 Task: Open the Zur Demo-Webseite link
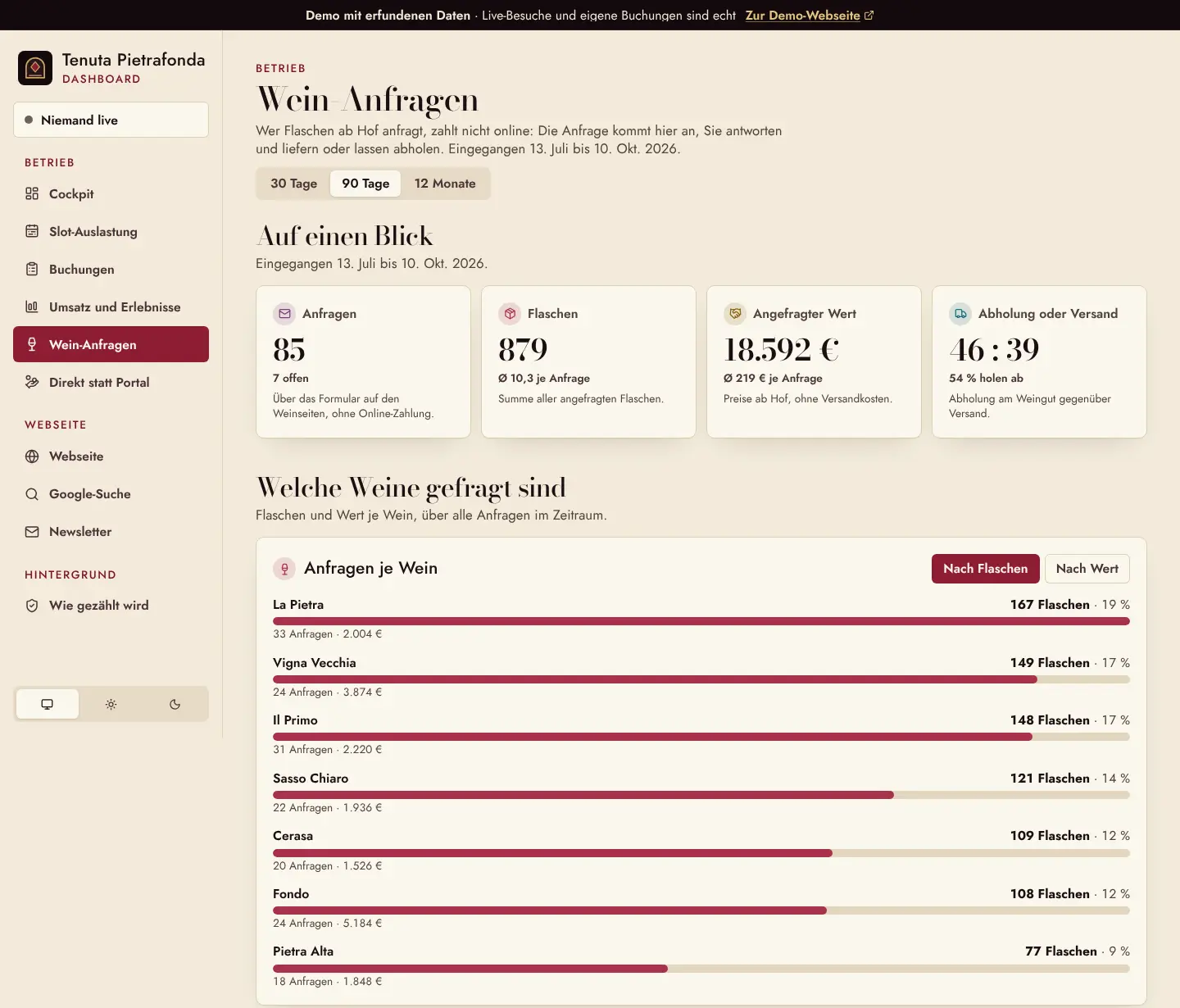coord(809,15)
